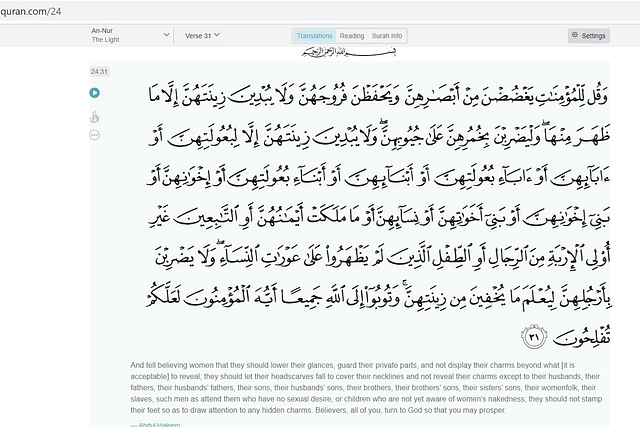The image size is (640, 427).
Task: Click the settings gear icon
Action: point(575,35)
